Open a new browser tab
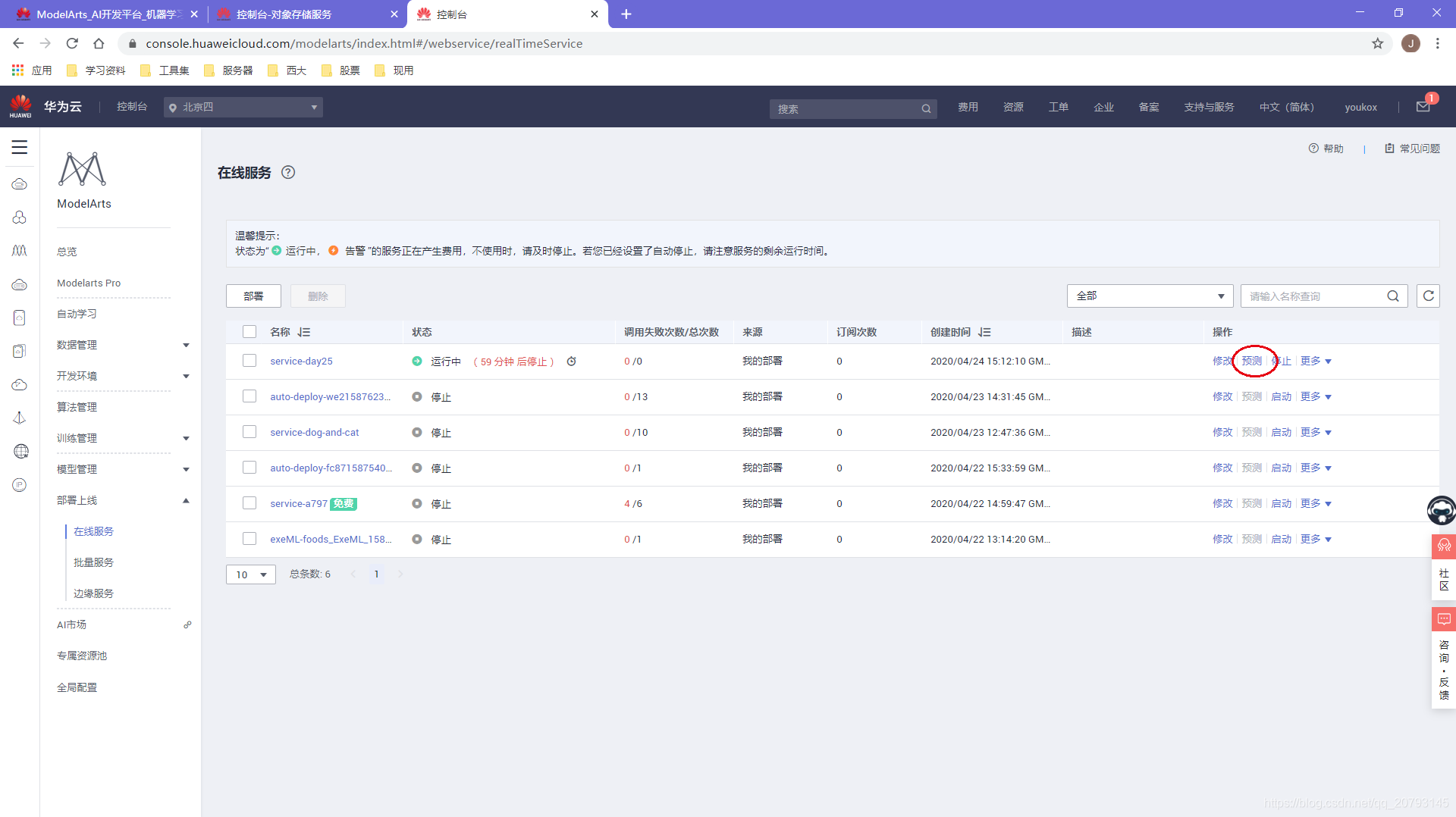Viewport: 1456px width, 817px height. [626, 14]
